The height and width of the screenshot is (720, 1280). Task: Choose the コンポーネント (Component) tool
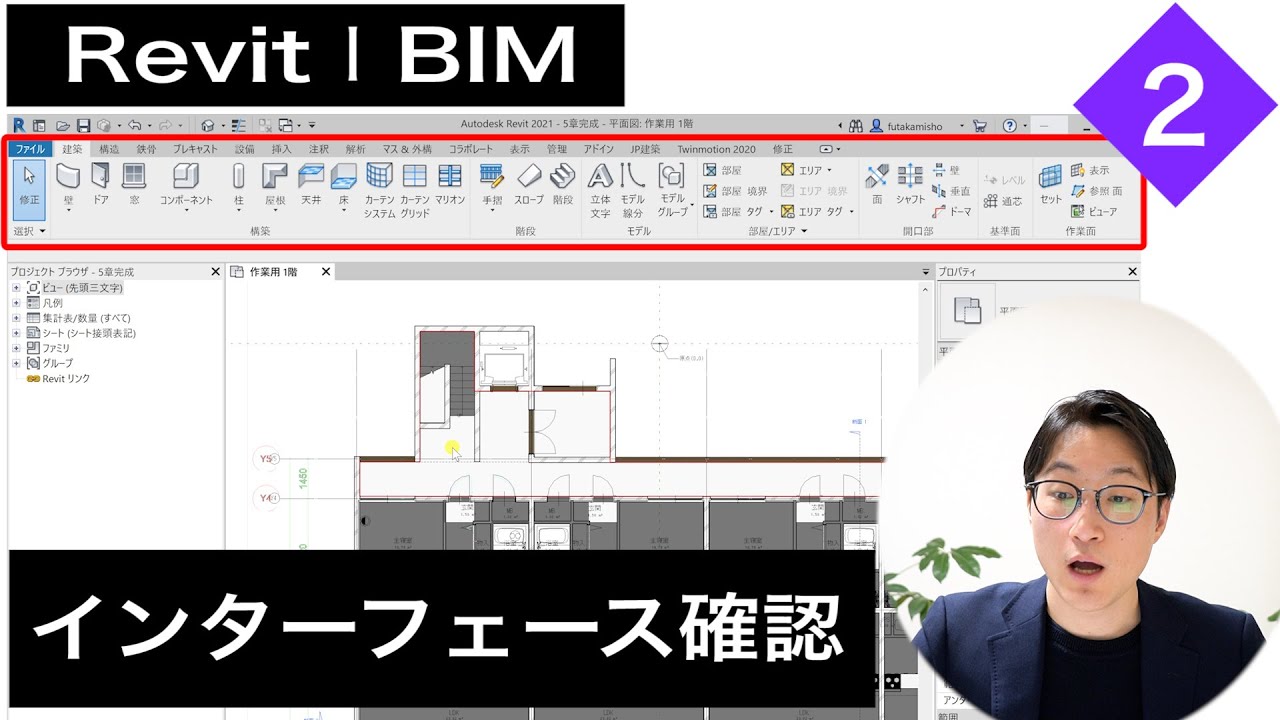click(x=186, y=187)
